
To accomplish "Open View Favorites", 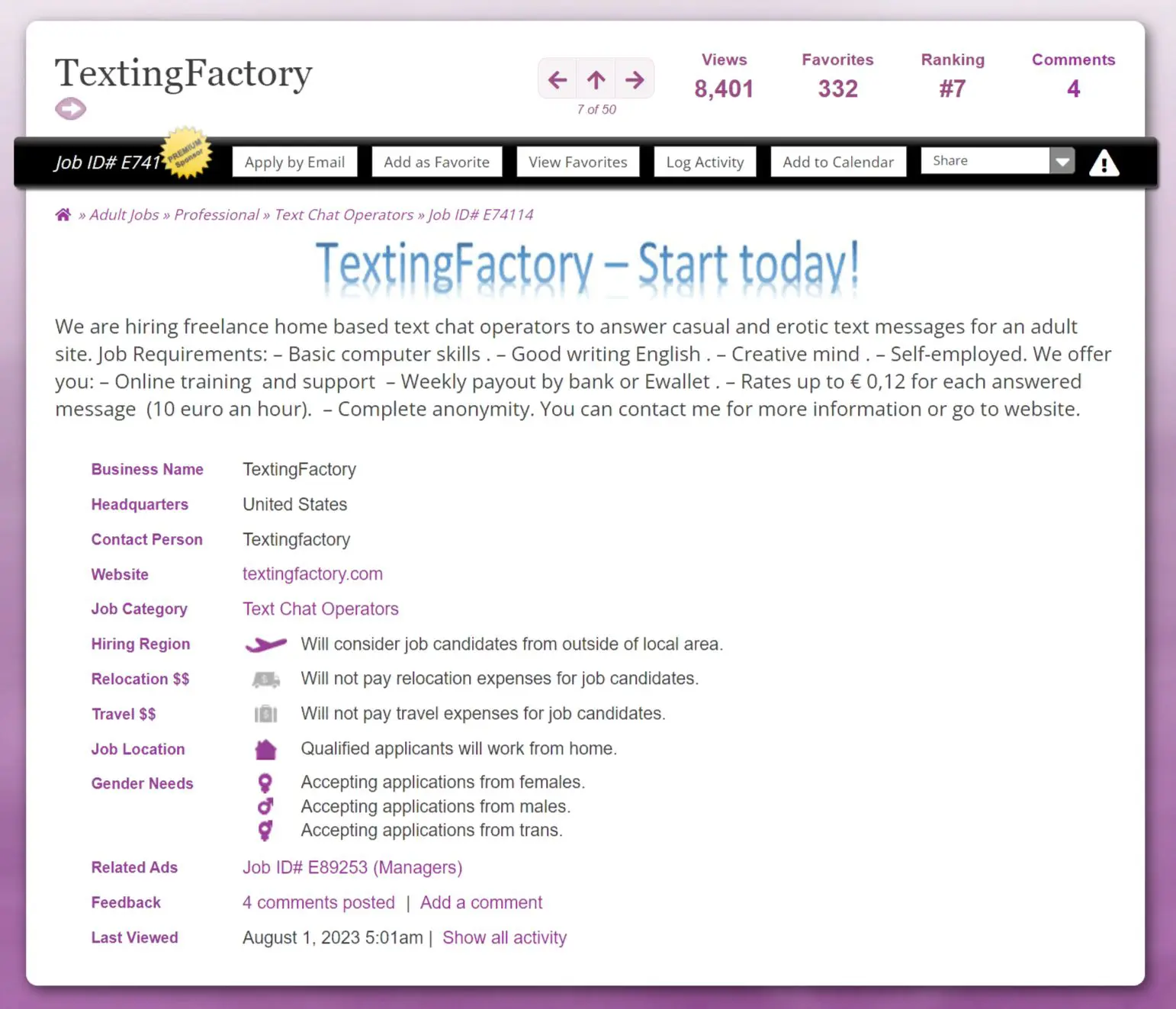I will (577, 162).
